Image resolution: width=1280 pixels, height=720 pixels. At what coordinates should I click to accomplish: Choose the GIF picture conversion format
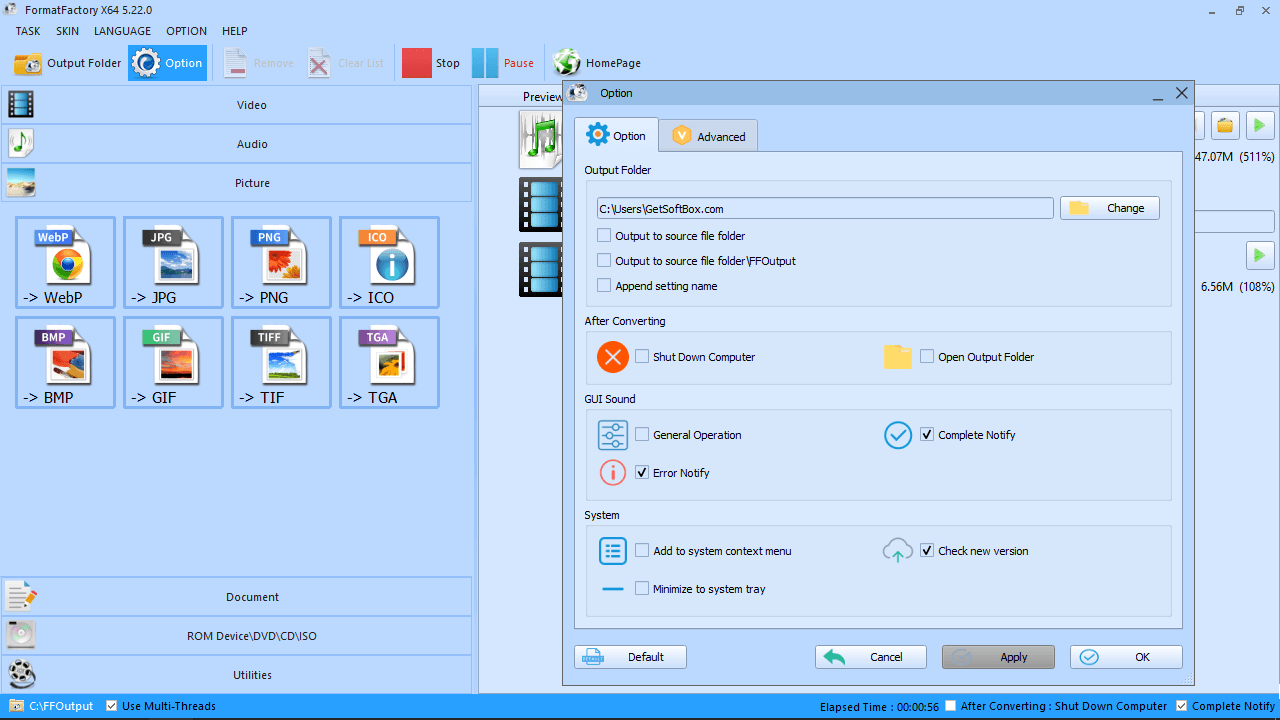[x=174, y=362]
